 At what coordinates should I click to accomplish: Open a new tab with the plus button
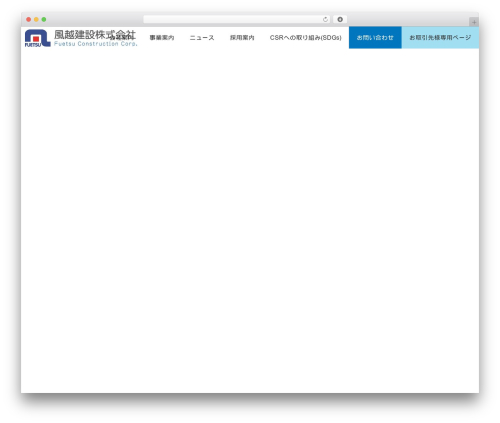coord(474,22)
